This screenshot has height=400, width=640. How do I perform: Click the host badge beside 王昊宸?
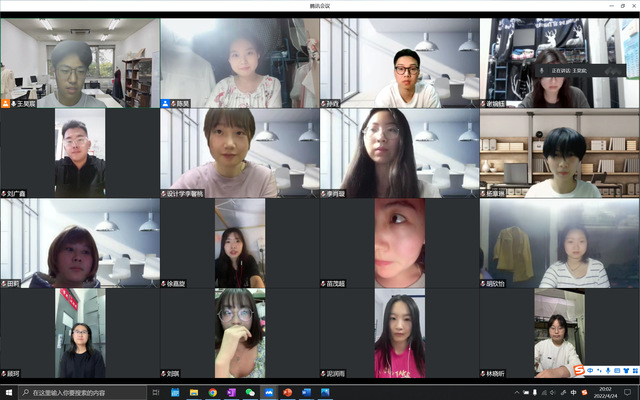(5, 103)
